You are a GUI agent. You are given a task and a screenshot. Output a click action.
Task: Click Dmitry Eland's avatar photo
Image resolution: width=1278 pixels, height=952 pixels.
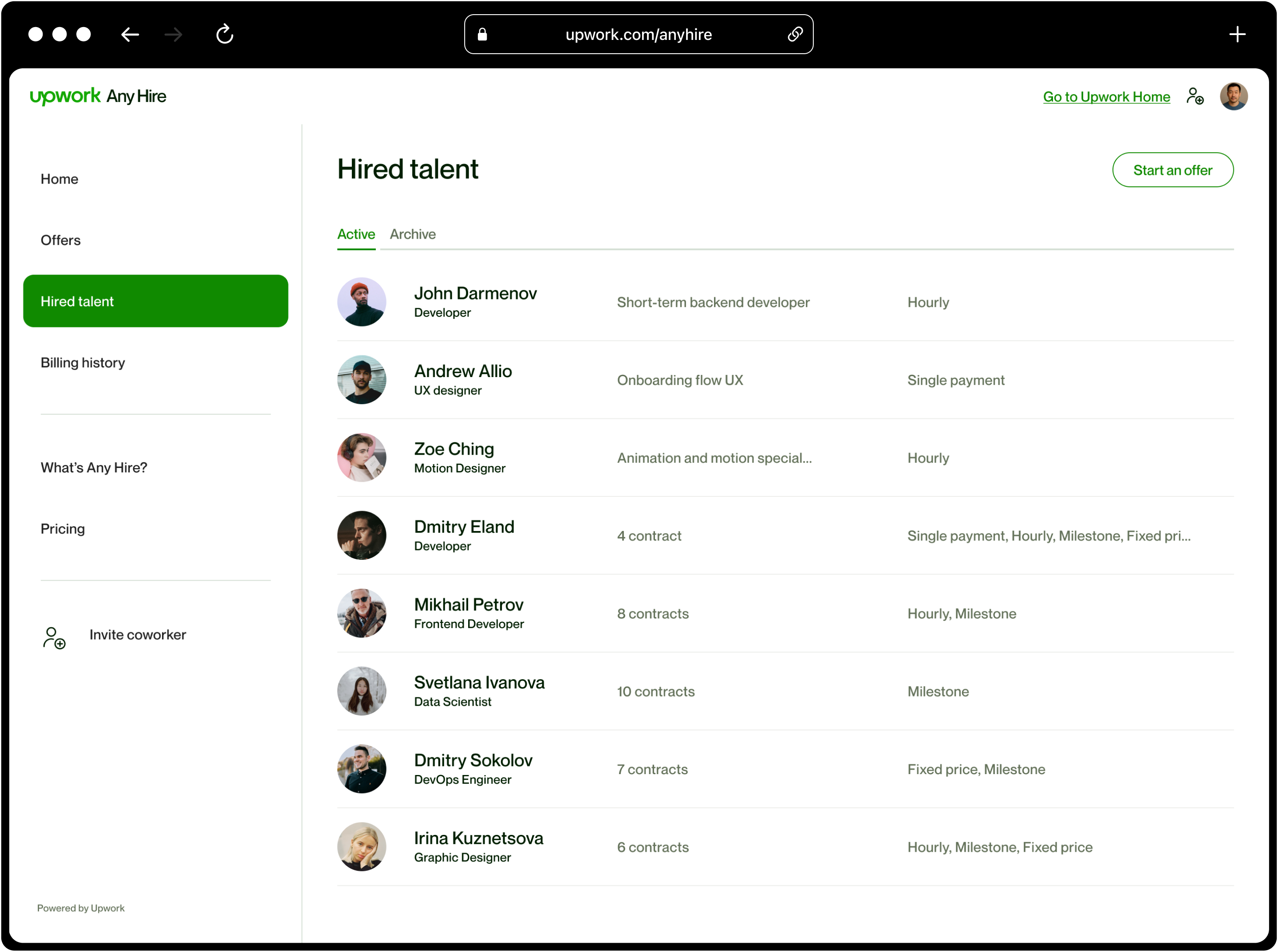[x=362, y=535]
